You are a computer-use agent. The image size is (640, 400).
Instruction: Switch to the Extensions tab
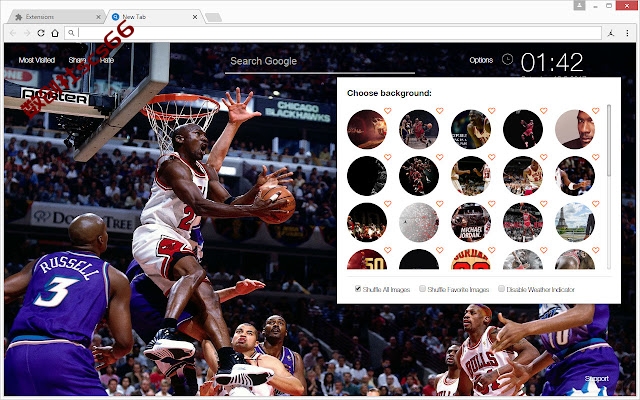[x=57, y=17]
